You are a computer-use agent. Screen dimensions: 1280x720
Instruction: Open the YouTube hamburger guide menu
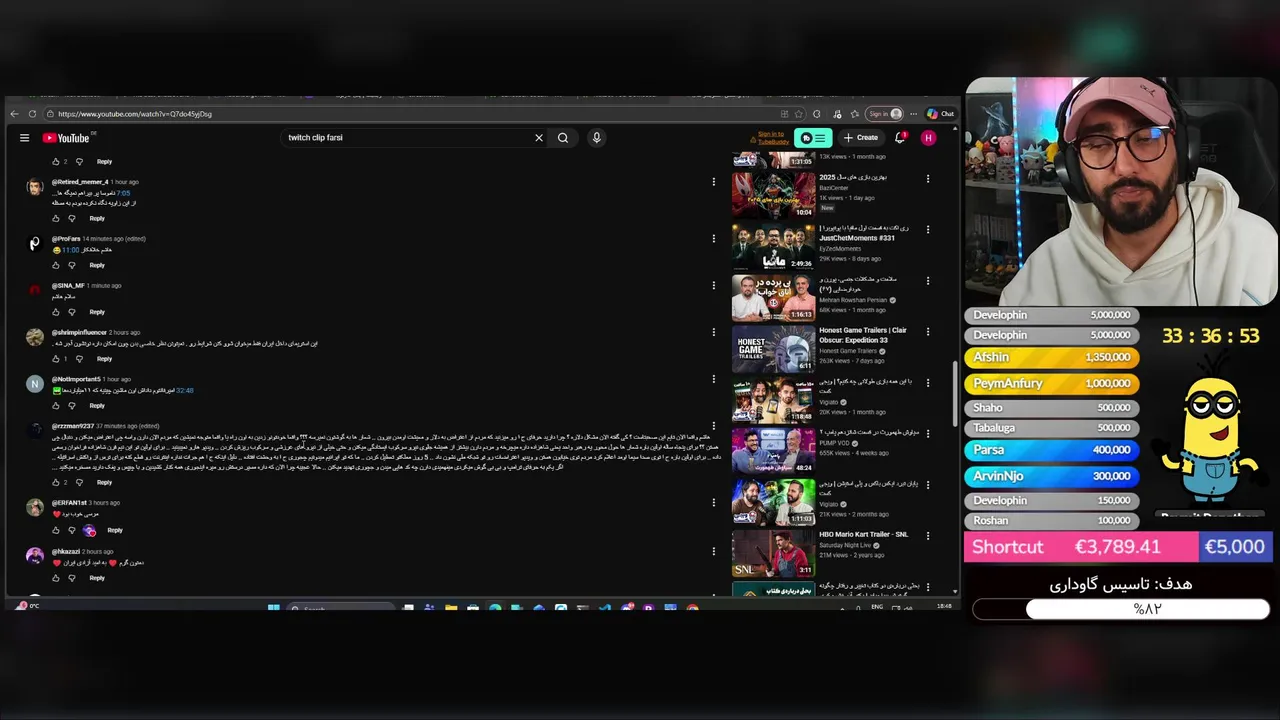[x=24, y=138]
